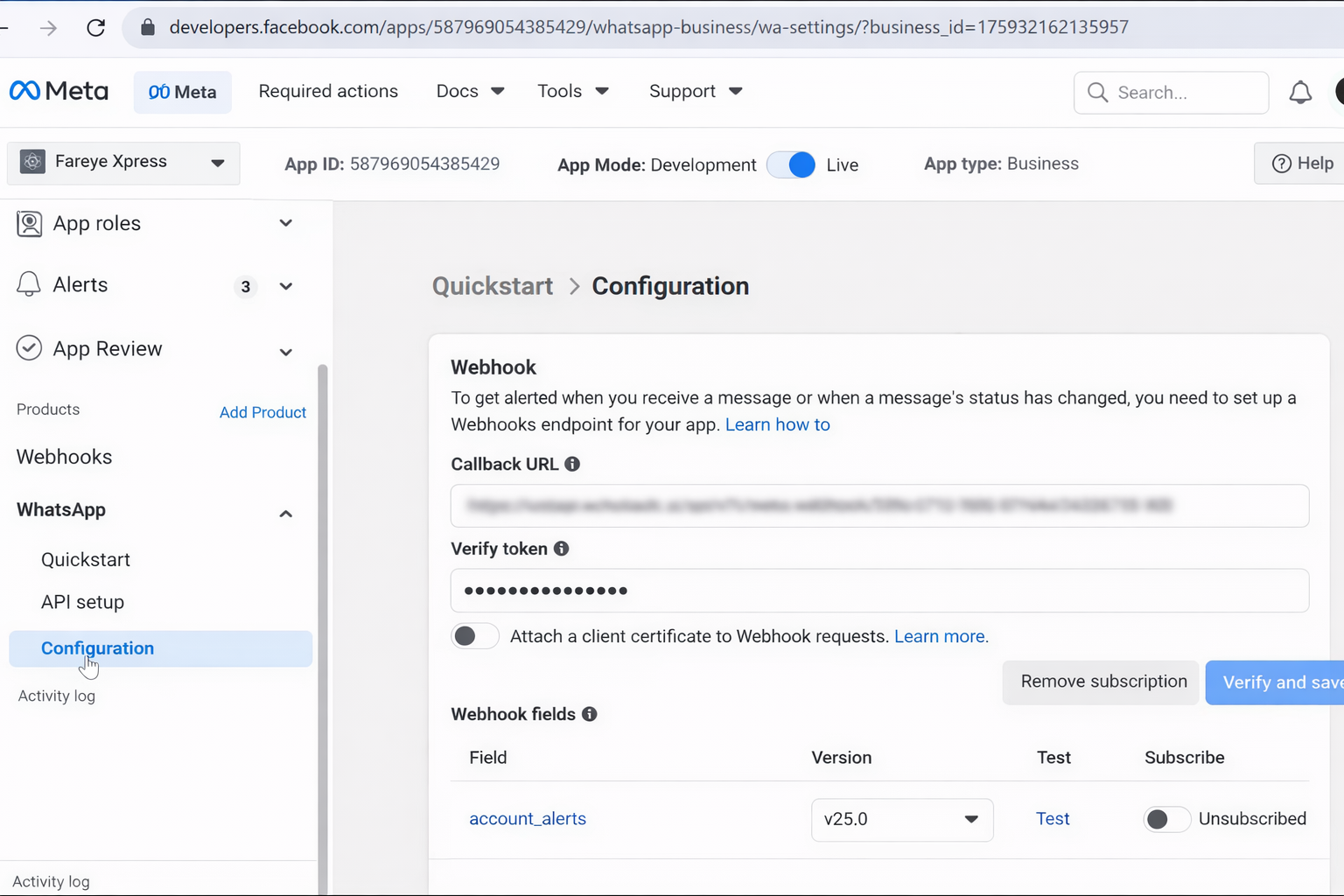Open the Learn how to link
This screenshot has height=896, width=1344.
[777, 424]
